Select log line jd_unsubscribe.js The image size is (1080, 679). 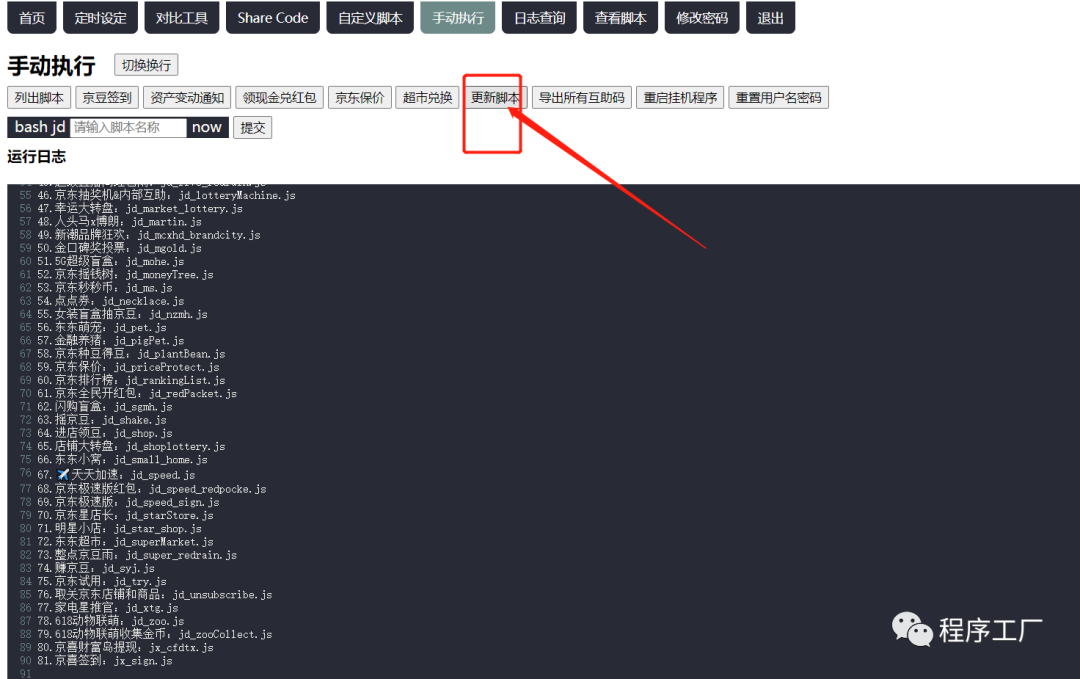(155, 595)
